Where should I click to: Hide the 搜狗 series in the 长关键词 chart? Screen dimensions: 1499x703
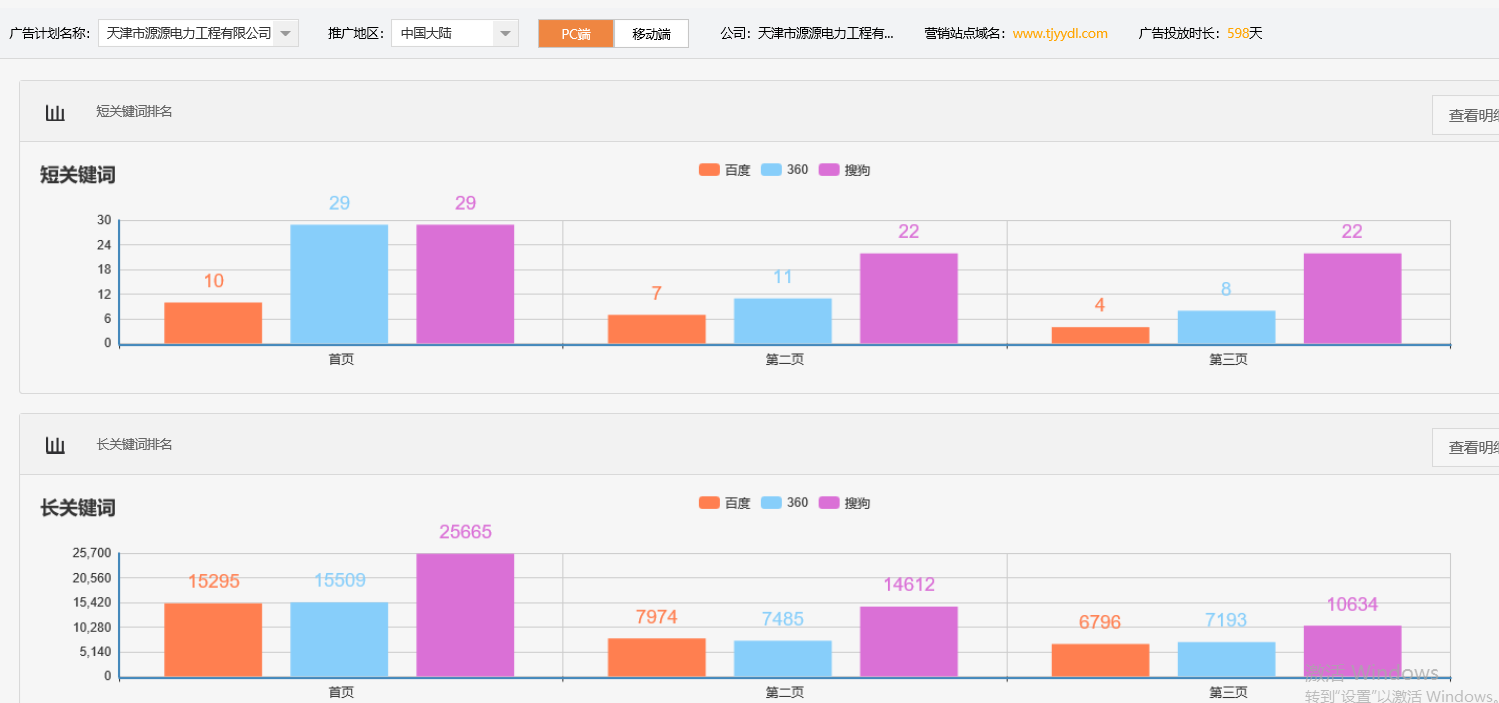coord(844,502)
